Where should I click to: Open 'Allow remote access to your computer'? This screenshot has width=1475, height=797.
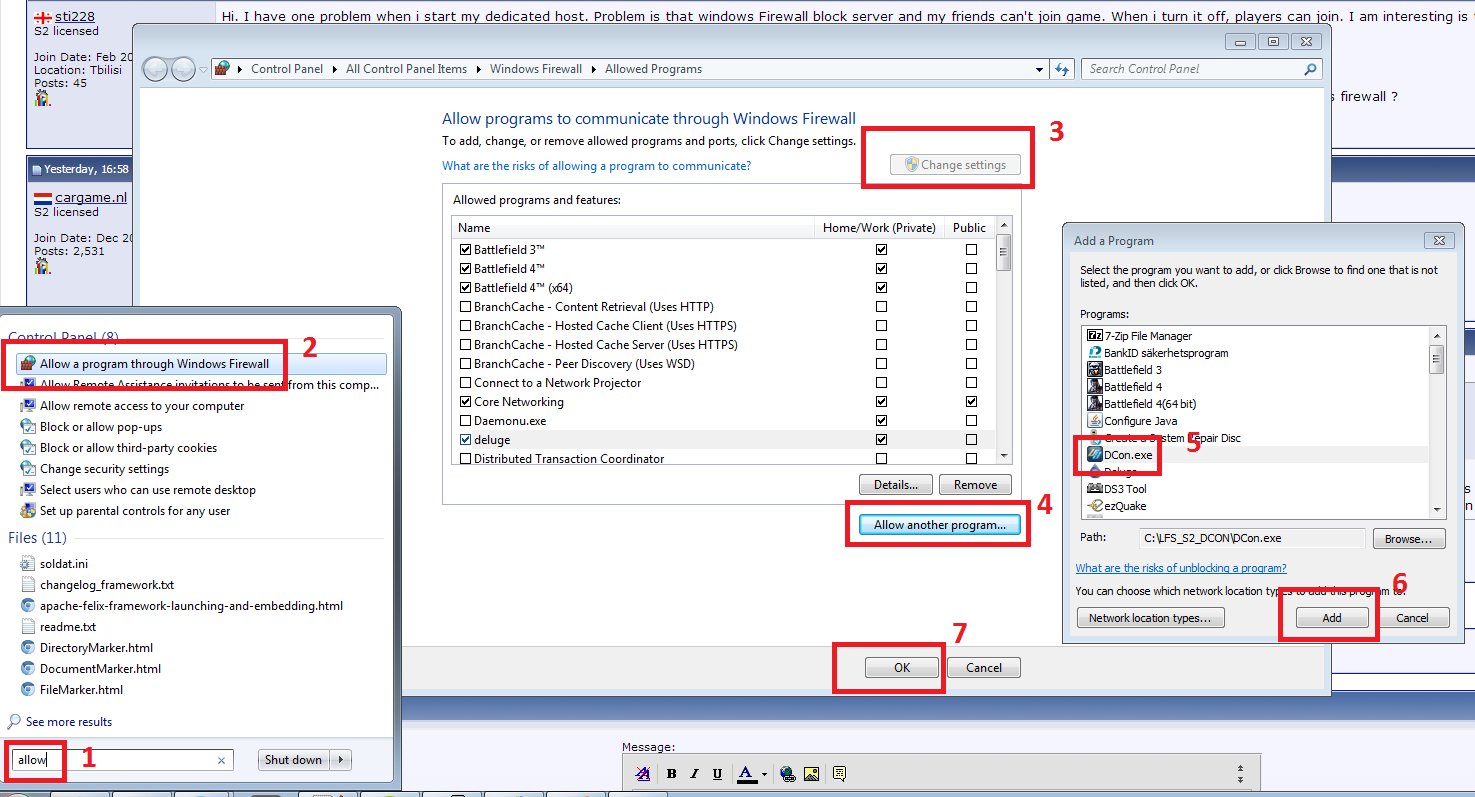pyautogui.click(x=142, y=406)
